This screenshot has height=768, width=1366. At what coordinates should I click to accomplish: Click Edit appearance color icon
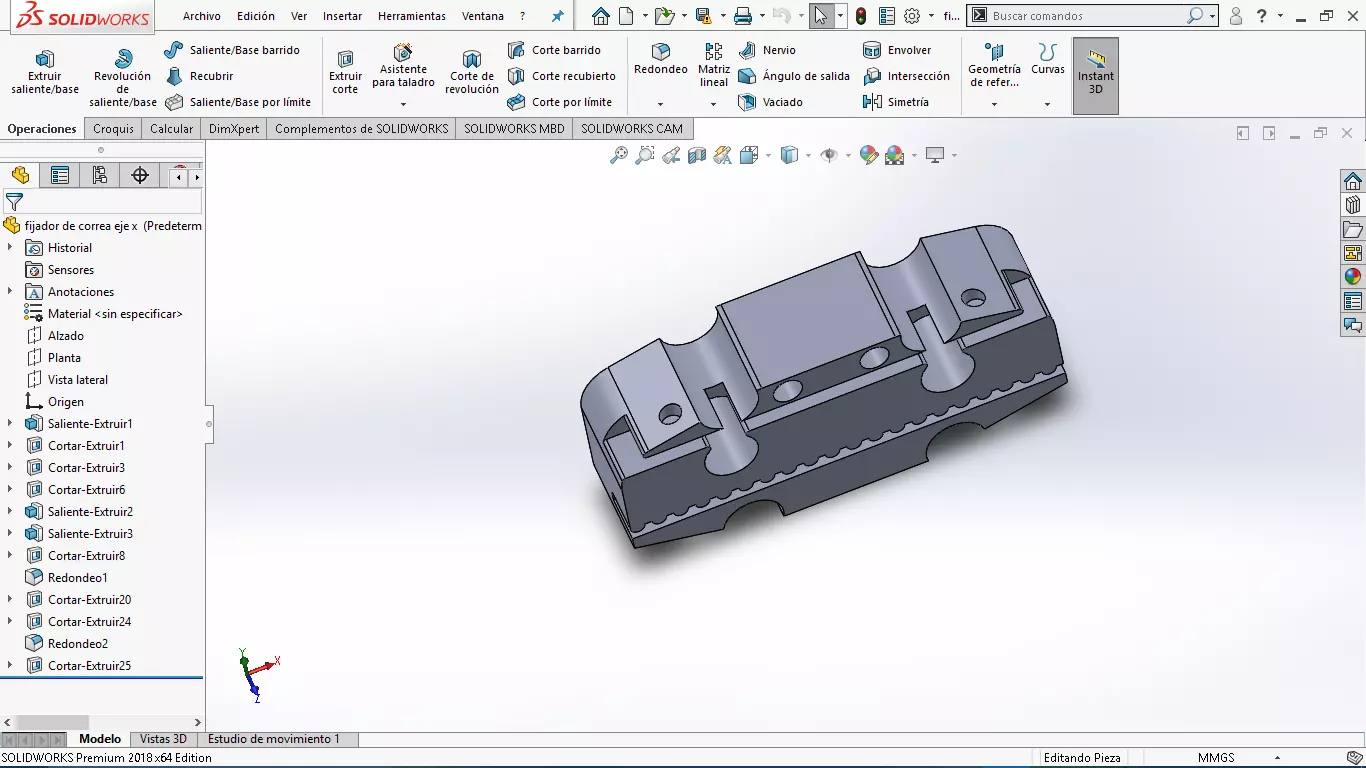868,155
